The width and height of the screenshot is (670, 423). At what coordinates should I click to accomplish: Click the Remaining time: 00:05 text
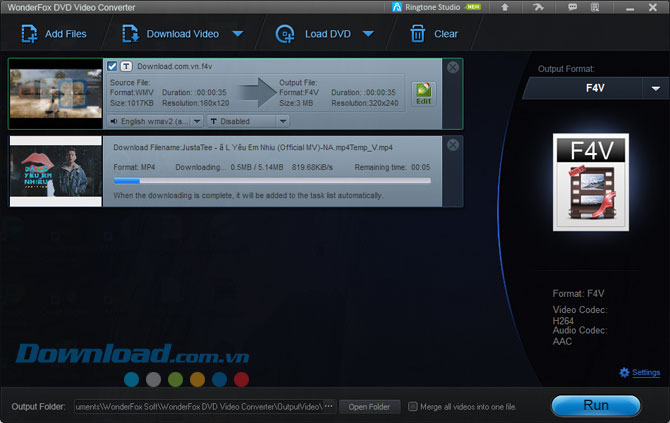392,167
